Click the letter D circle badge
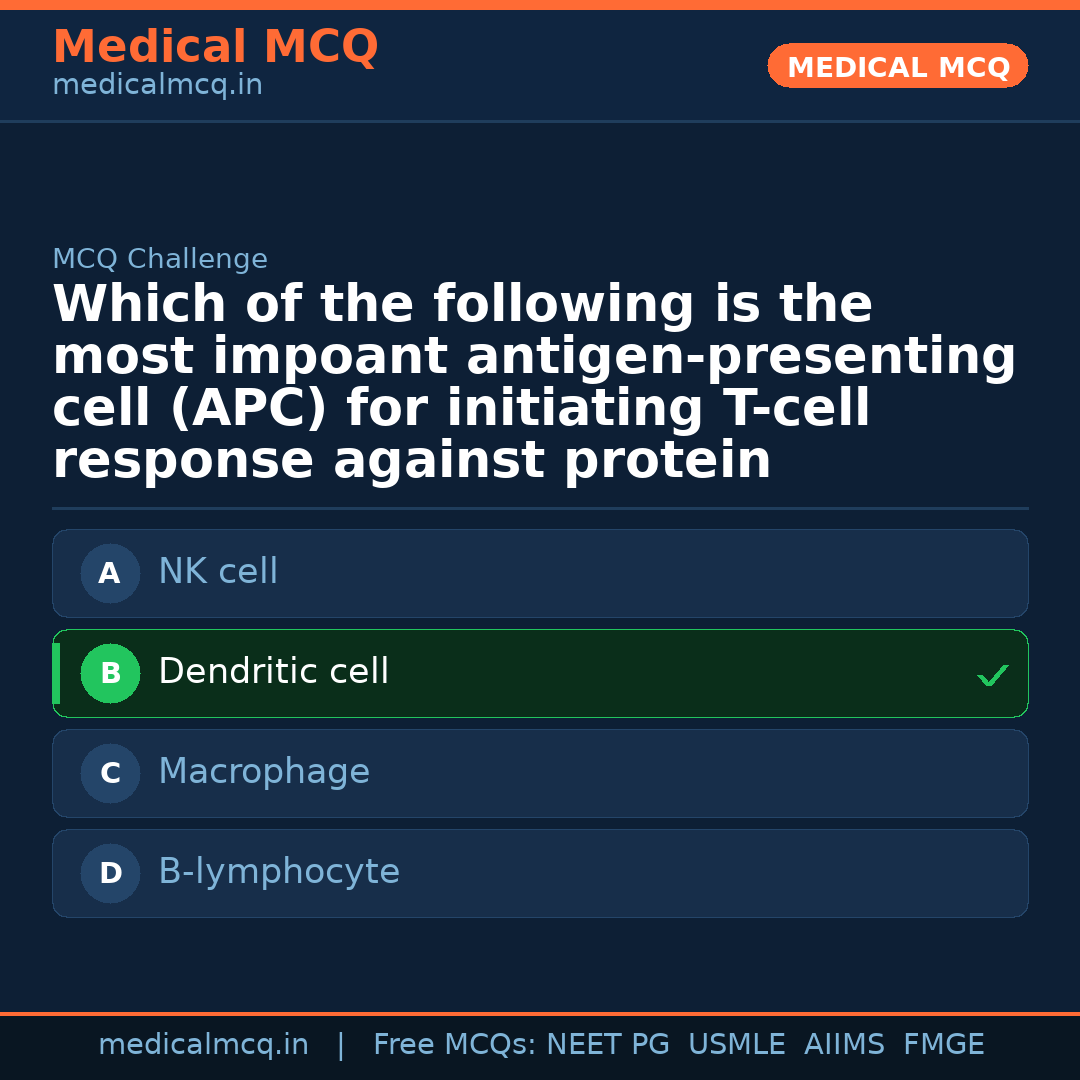Screen dimensions: 1080x1080 point(110,874)
